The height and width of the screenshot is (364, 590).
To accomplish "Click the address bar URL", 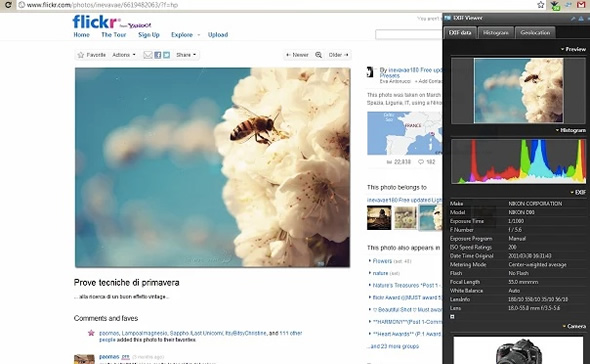I will click(x=102, y=5).
